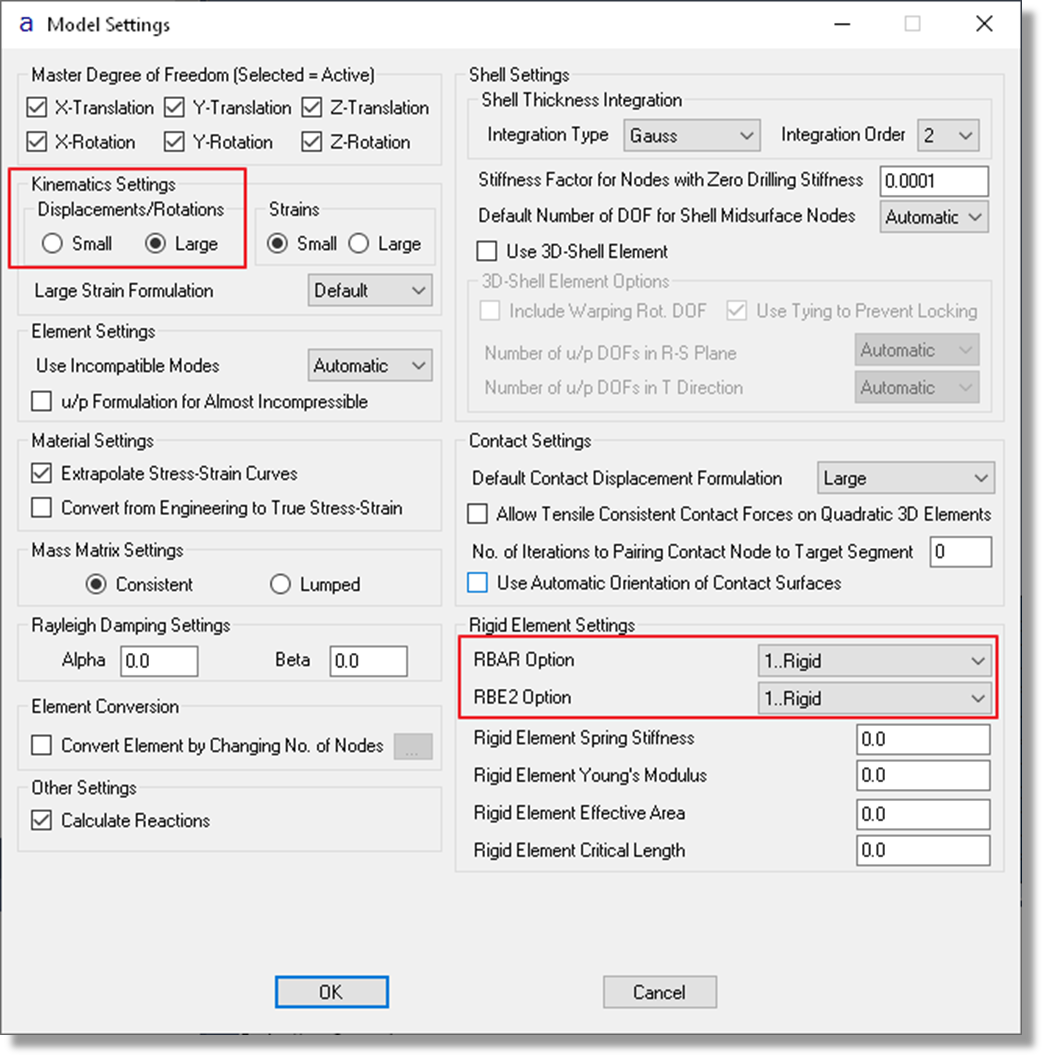Toggle Y-Translation degree of freedom
The width and height of the screenshot is (1045, 1058).
[174, 107]
